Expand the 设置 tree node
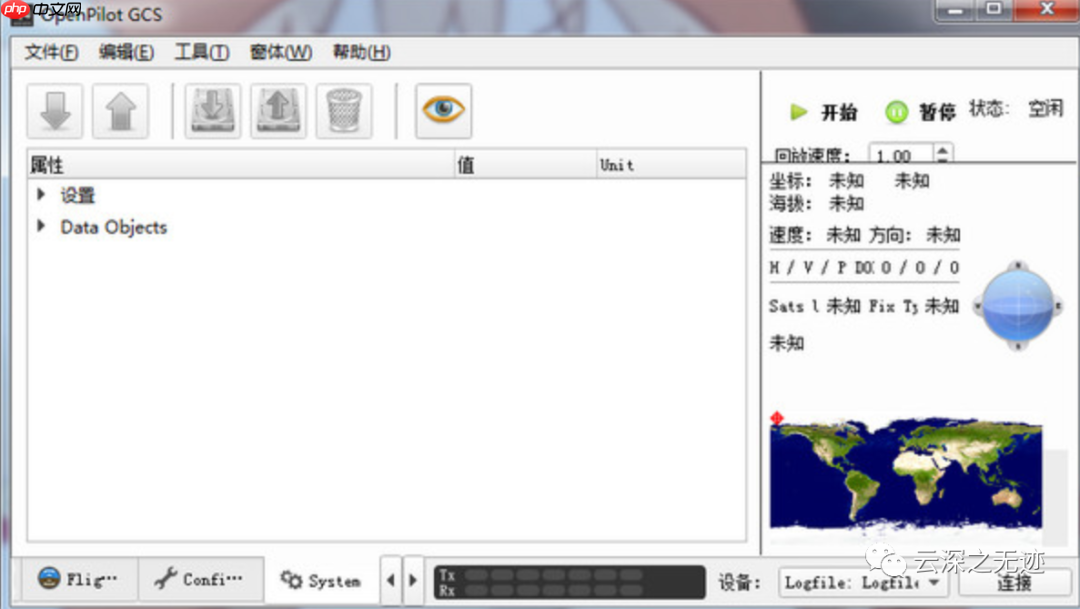 [41, 195]
